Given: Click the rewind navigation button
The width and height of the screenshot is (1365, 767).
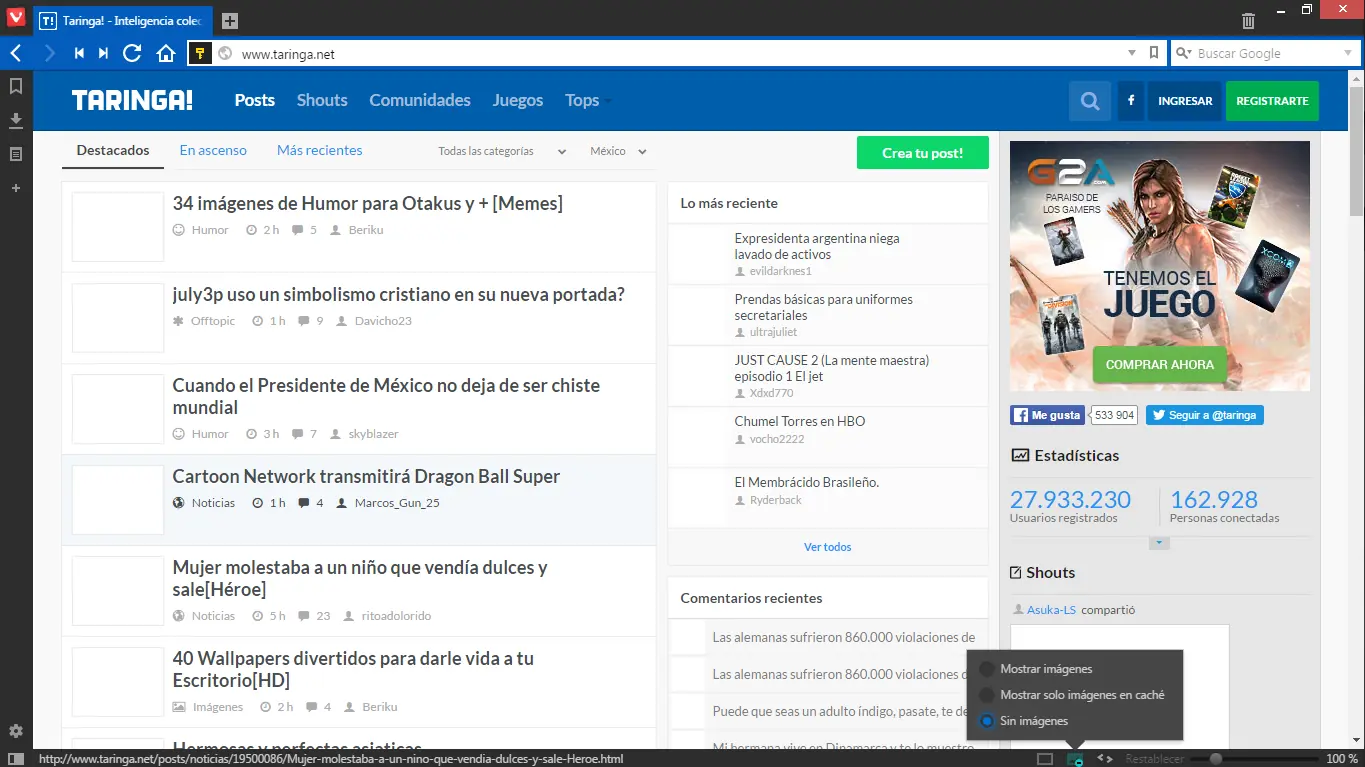Looking at the screenshot, I should [79, 53].
